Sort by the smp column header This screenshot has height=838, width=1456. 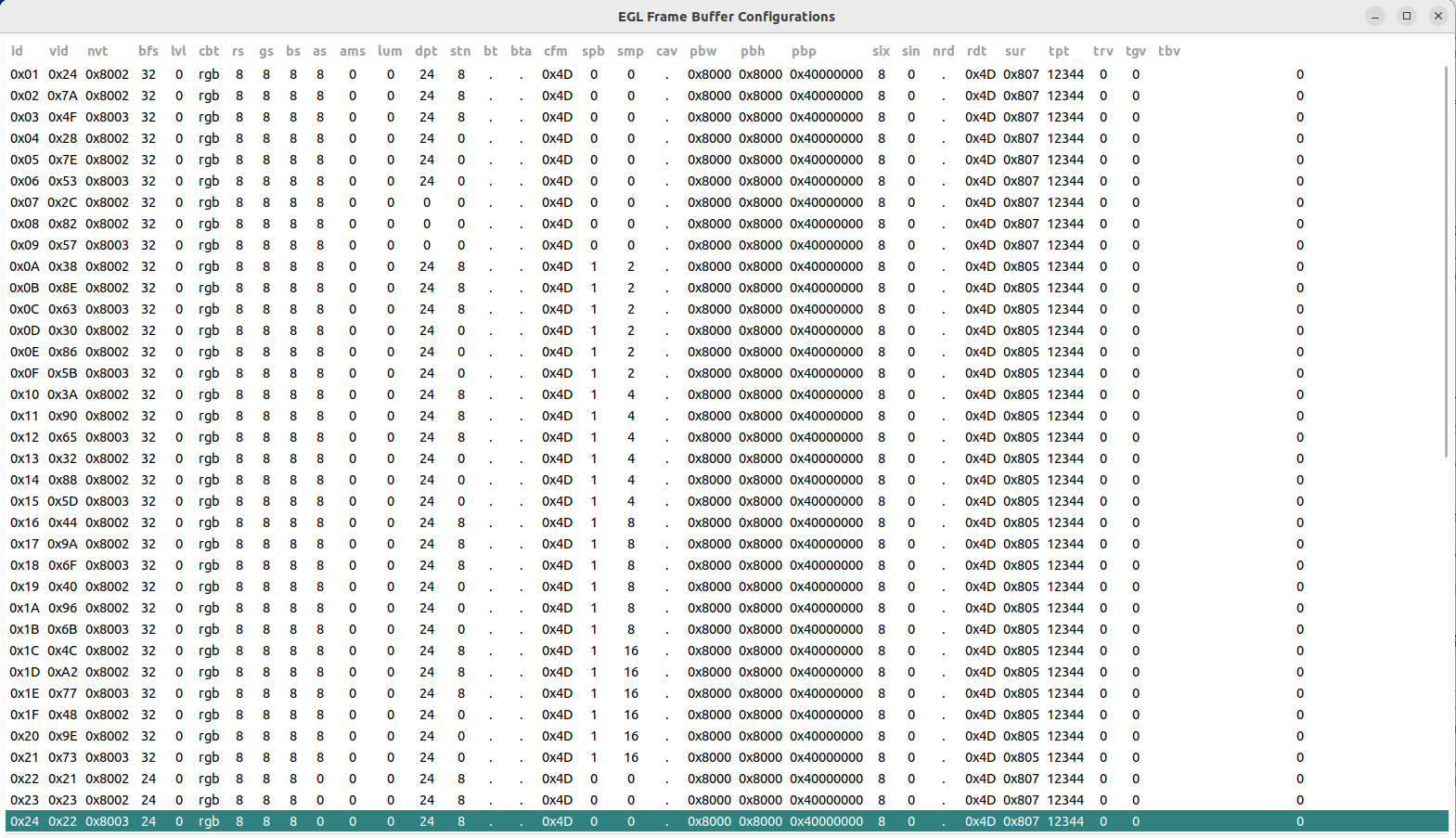[x=630, y=51]
